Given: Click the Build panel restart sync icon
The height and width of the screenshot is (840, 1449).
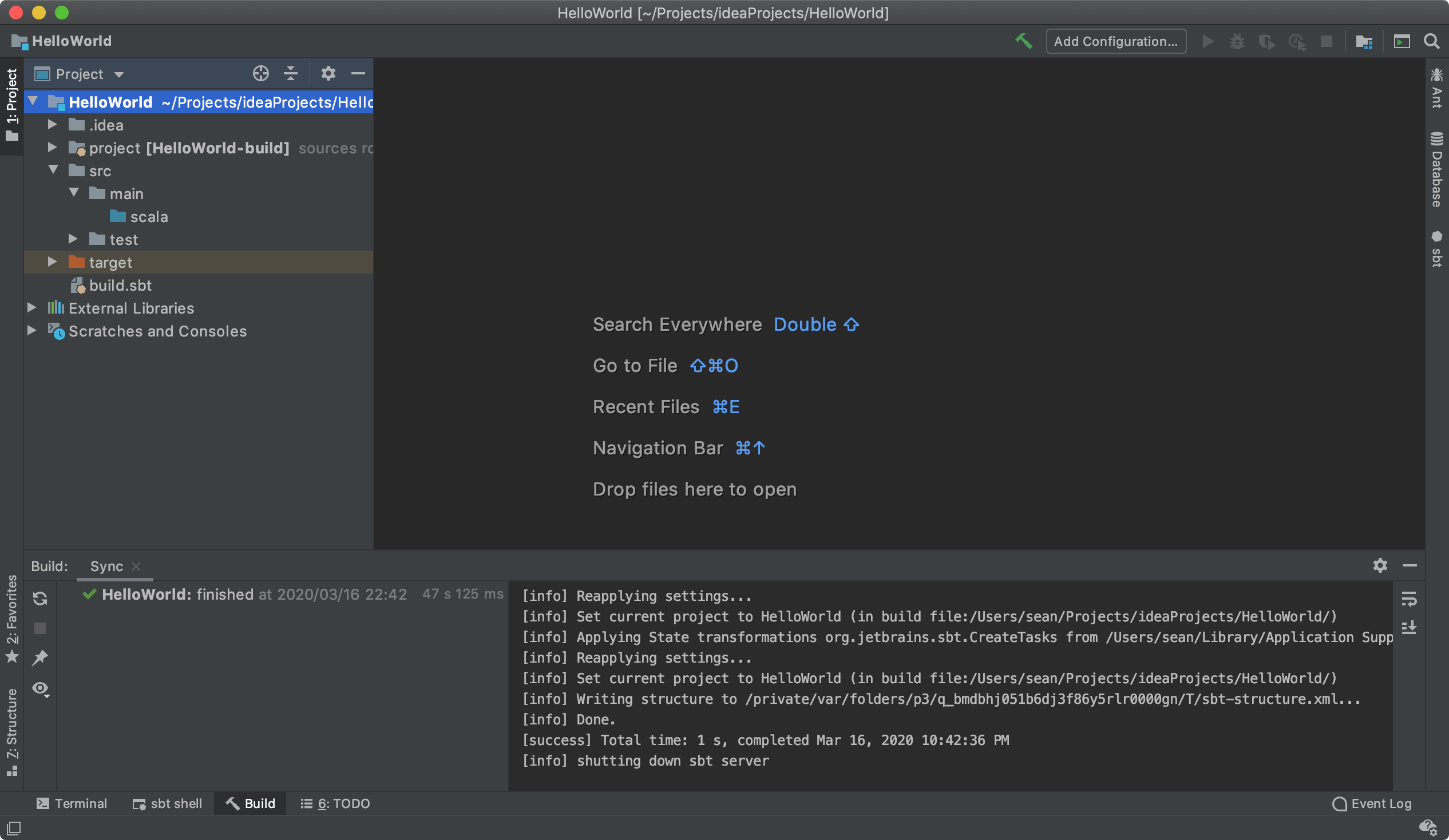Looking at the screenshot, I should tap(39, 599).
